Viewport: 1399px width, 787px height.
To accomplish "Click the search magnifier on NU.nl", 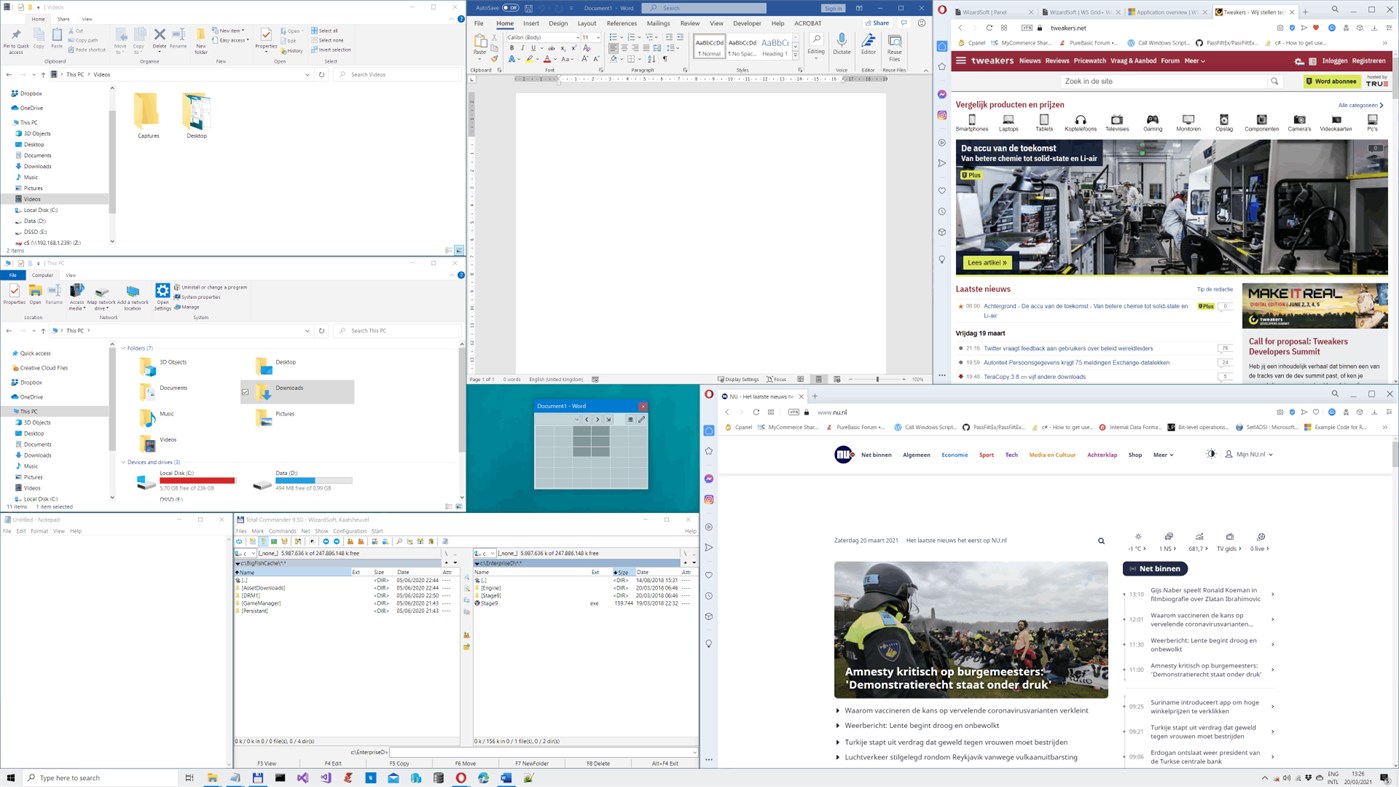I will [1101, 541].
